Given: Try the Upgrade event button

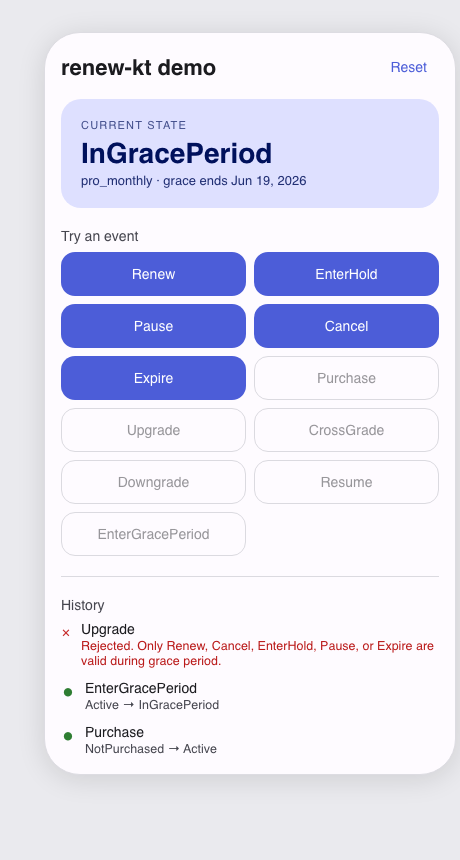Looking at the screenshot, I should [x=154, y=431].
